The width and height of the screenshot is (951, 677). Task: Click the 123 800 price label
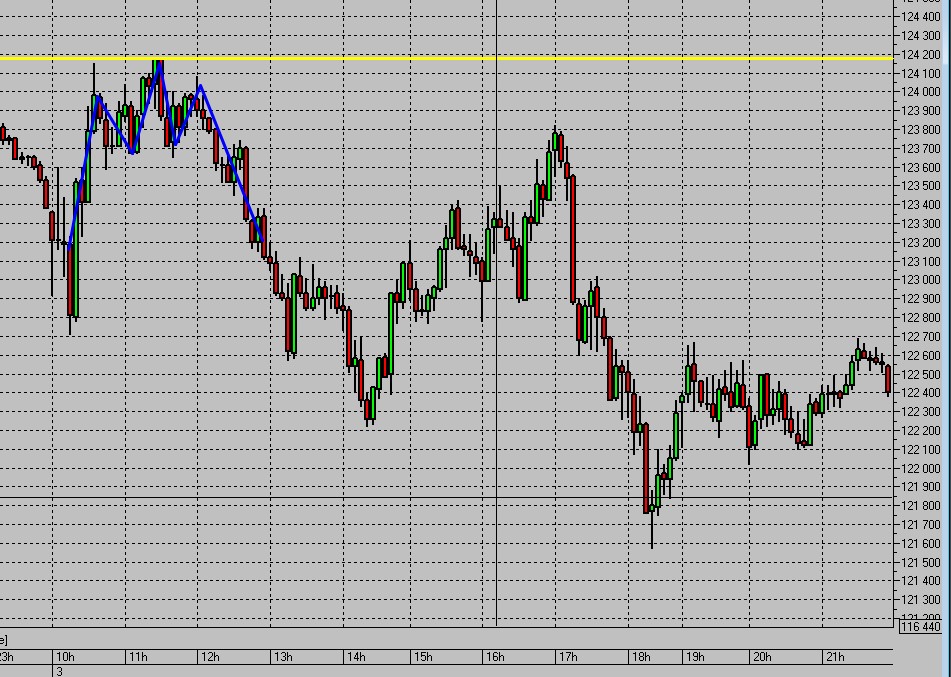tap(920, 130)
